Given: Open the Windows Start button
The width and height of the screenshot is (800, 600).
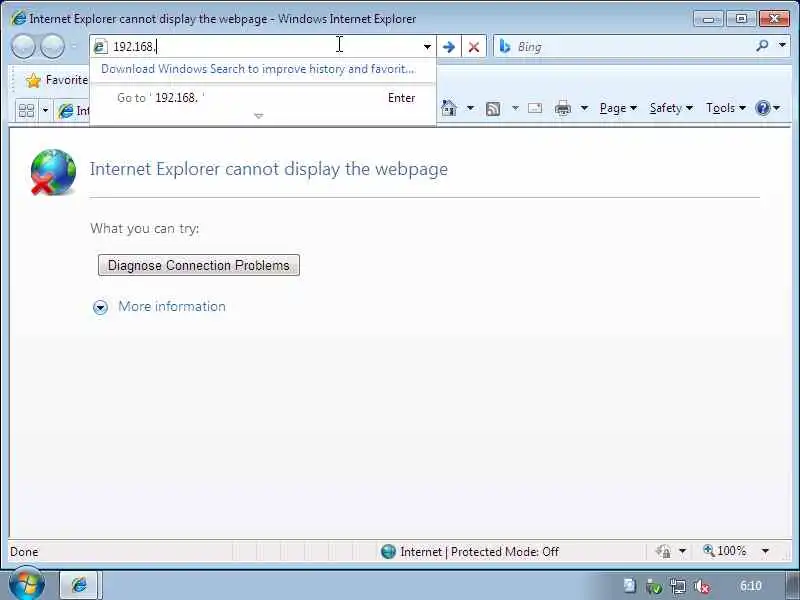Looking at the screenshot, I should (27, 584).
